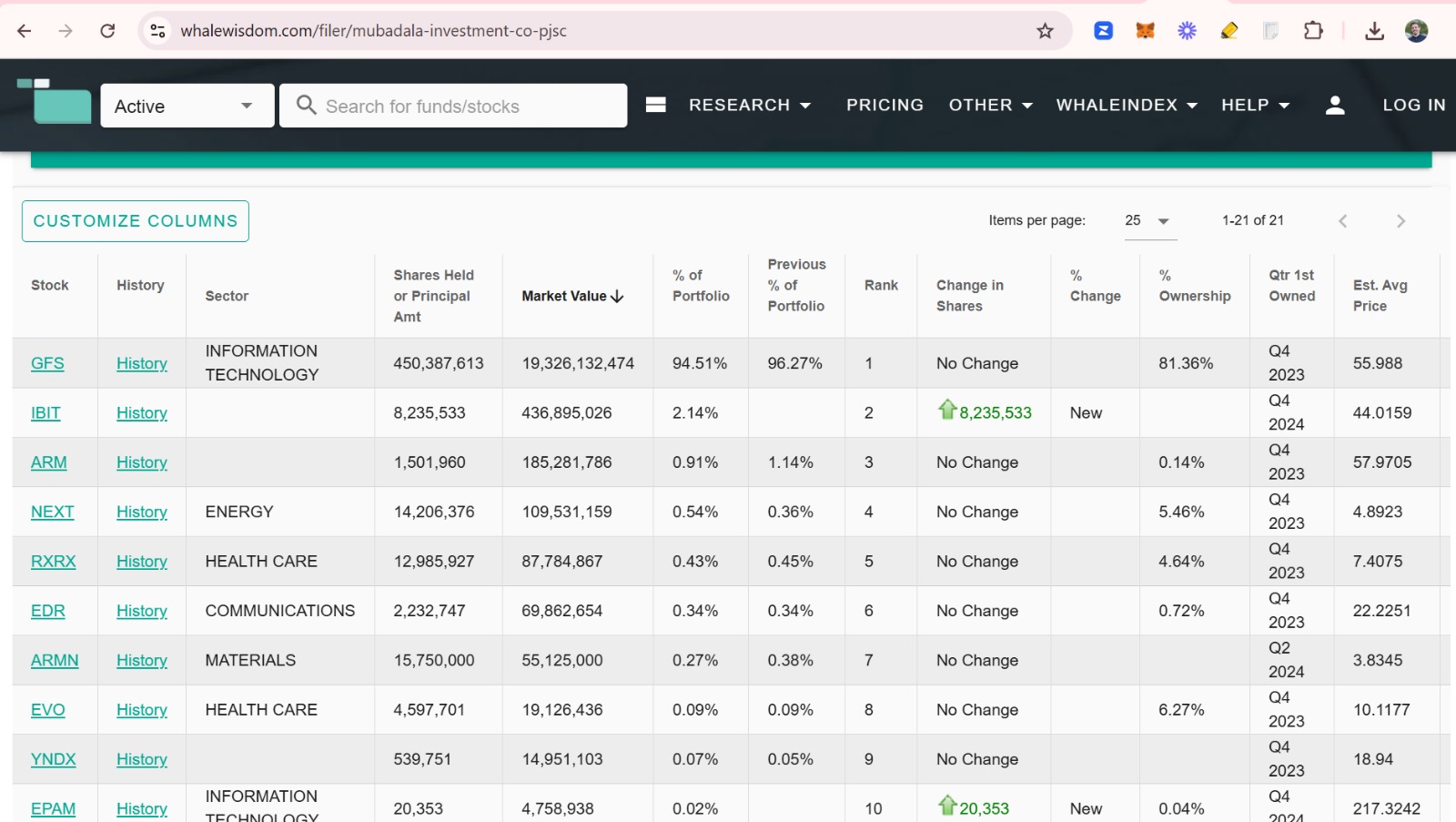Go to next page of results
The width and height of the screenshot is (1456, 822).
click(x=1400, y=221)
